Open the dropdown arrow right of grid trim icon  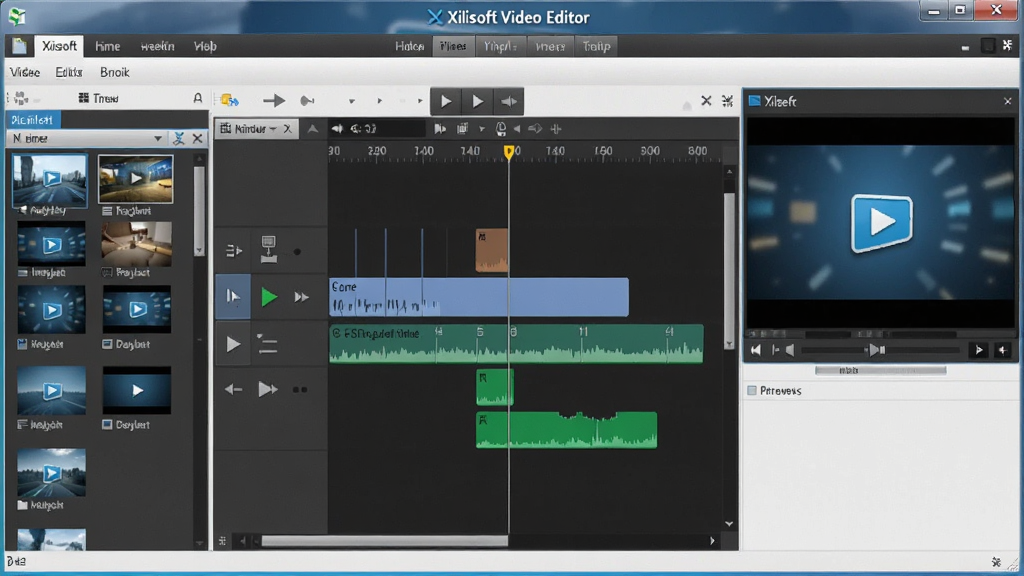(481, 129)
